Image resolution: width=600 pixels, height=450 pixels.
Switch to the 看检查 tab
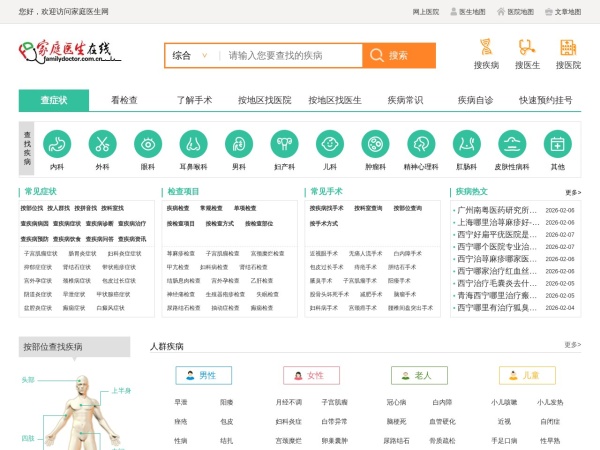click(x=125, y=100)
